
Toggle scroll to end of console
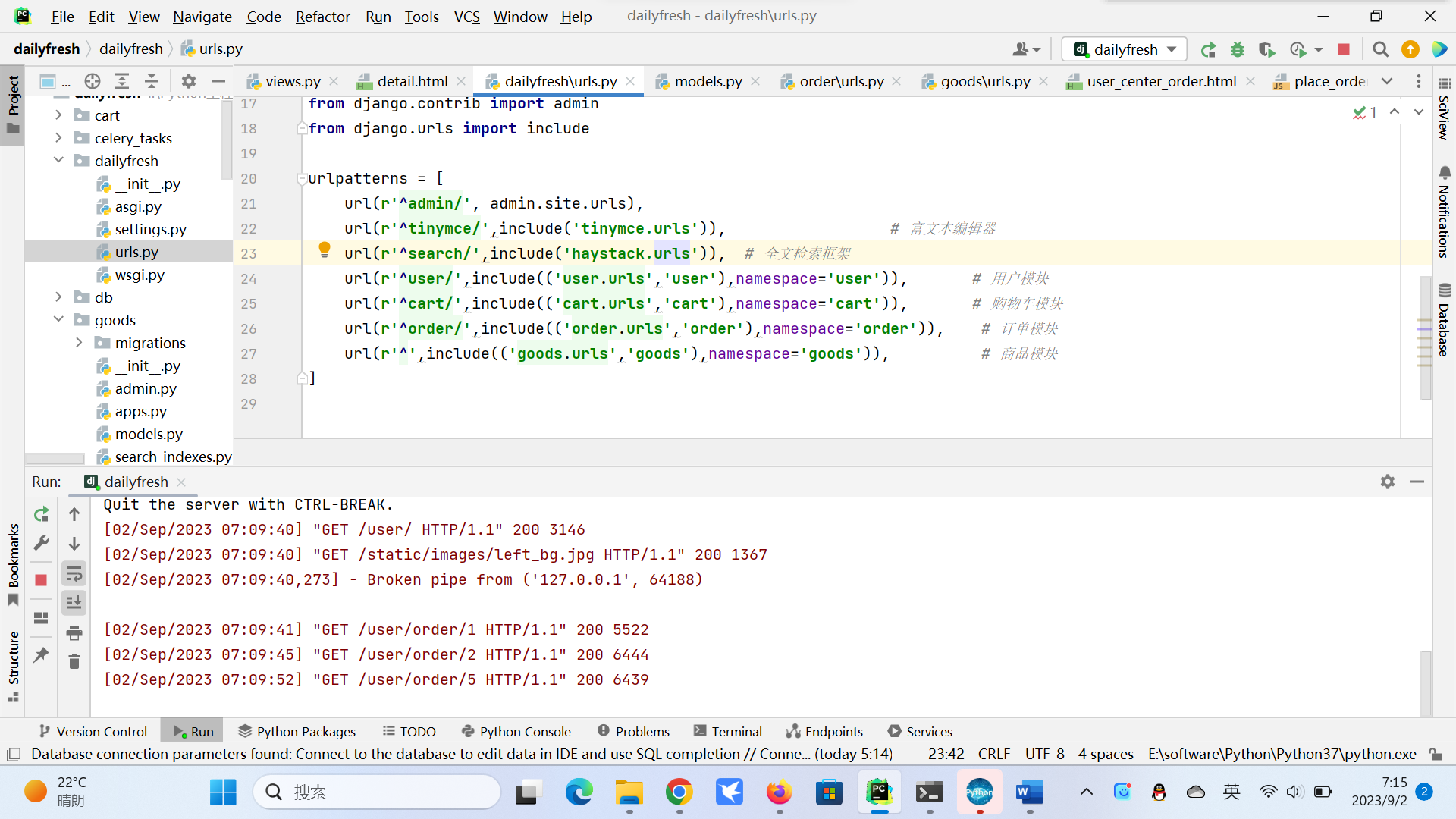[74, 603]
